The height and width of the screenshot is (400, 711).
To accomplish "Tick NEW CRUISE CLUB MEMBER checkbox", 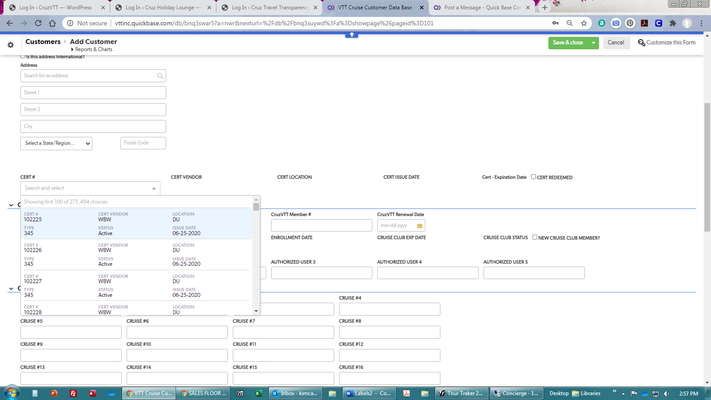I will coord(535,237).
